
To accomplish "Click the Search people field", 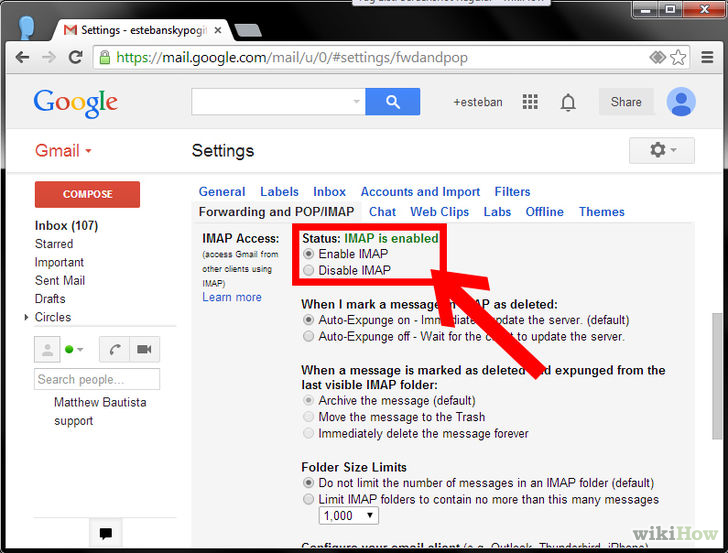I will coord(97,379).
